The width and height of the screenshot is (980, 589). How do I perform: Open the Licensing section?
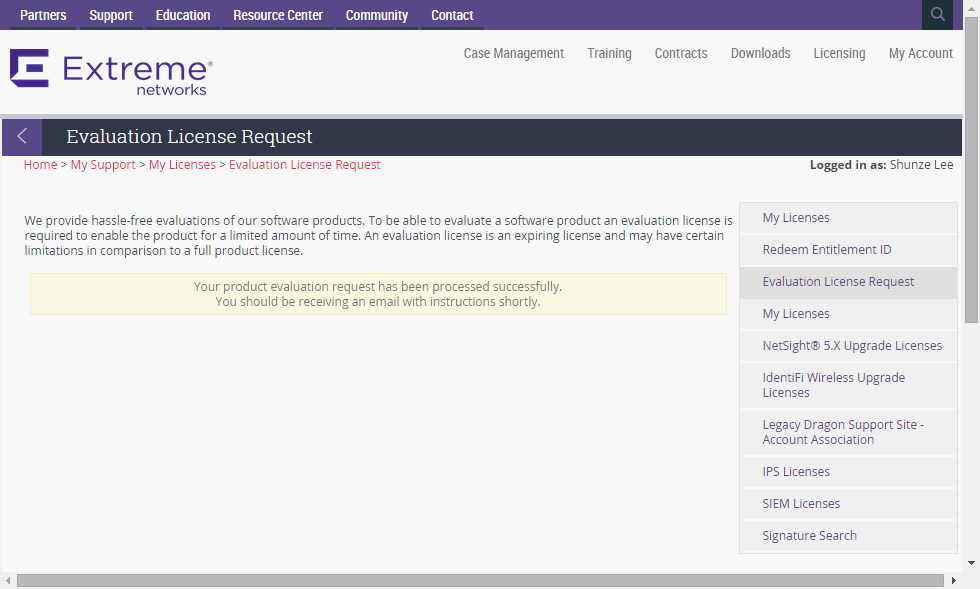[839, 53]
